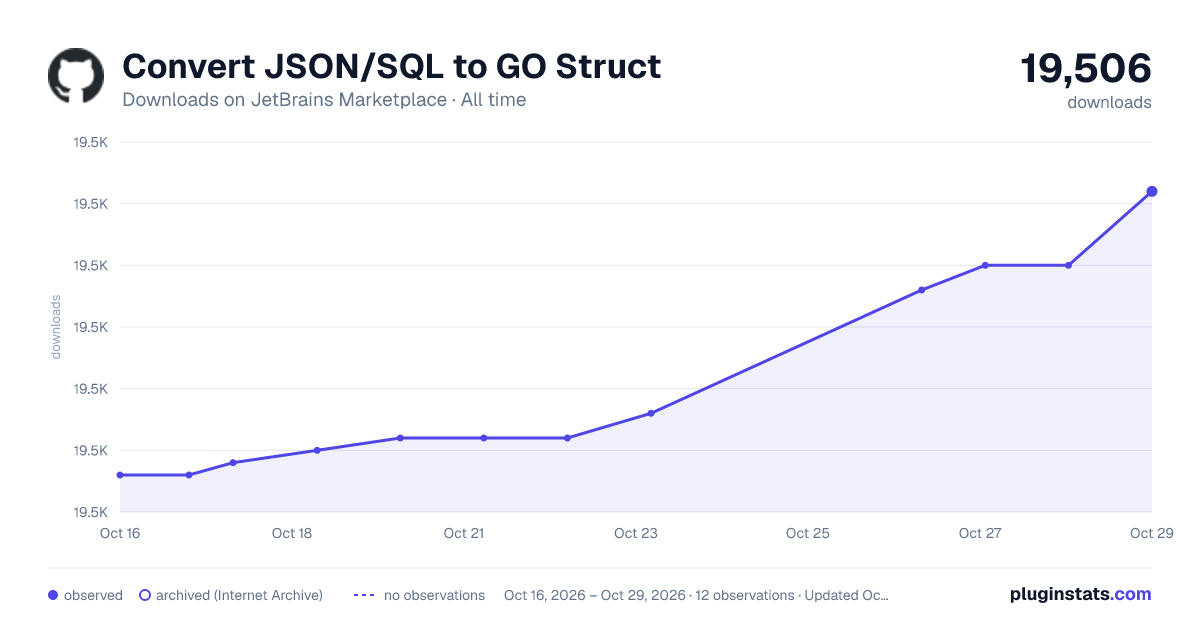
Task: Click the data point above Oct 27
Action: point(985,265)
